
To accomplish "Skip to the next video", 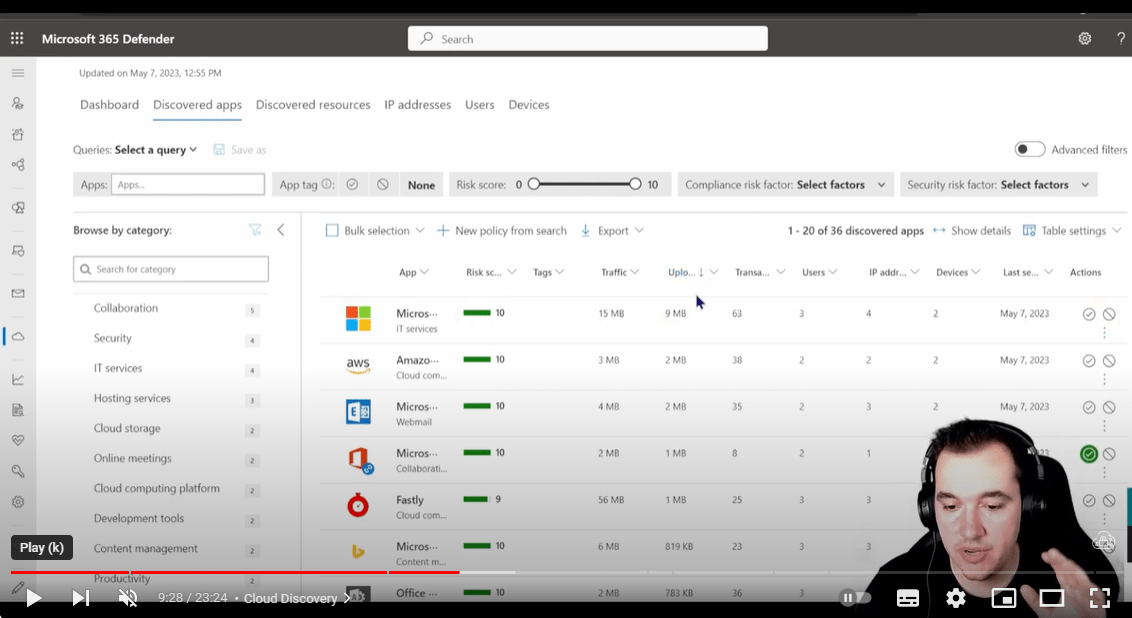I will click(x=81, y=598).
